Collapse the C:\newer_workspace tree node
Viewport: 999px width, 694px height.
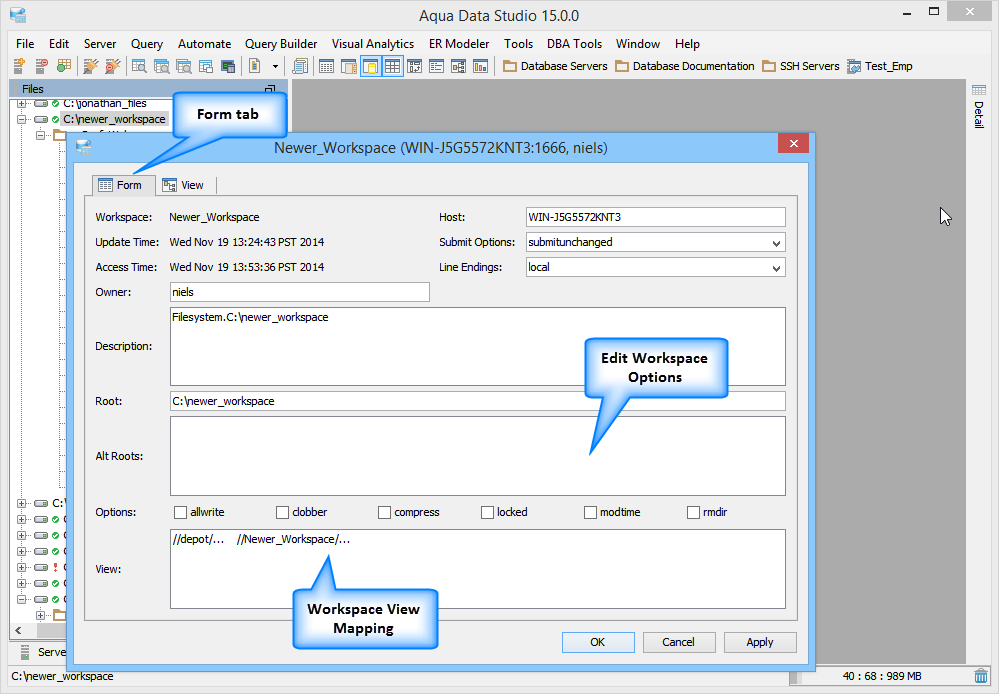[22, 119]
